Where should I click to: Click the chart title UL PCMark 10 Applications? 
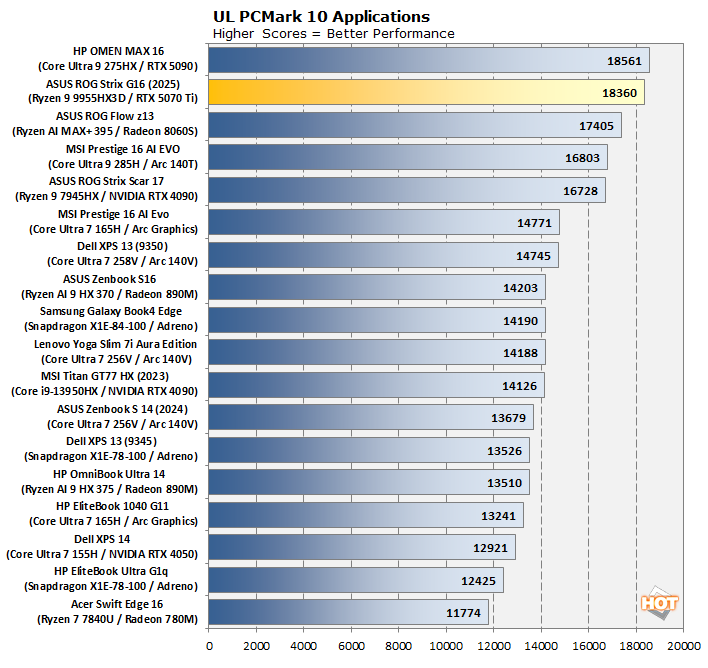click(321, 17)
